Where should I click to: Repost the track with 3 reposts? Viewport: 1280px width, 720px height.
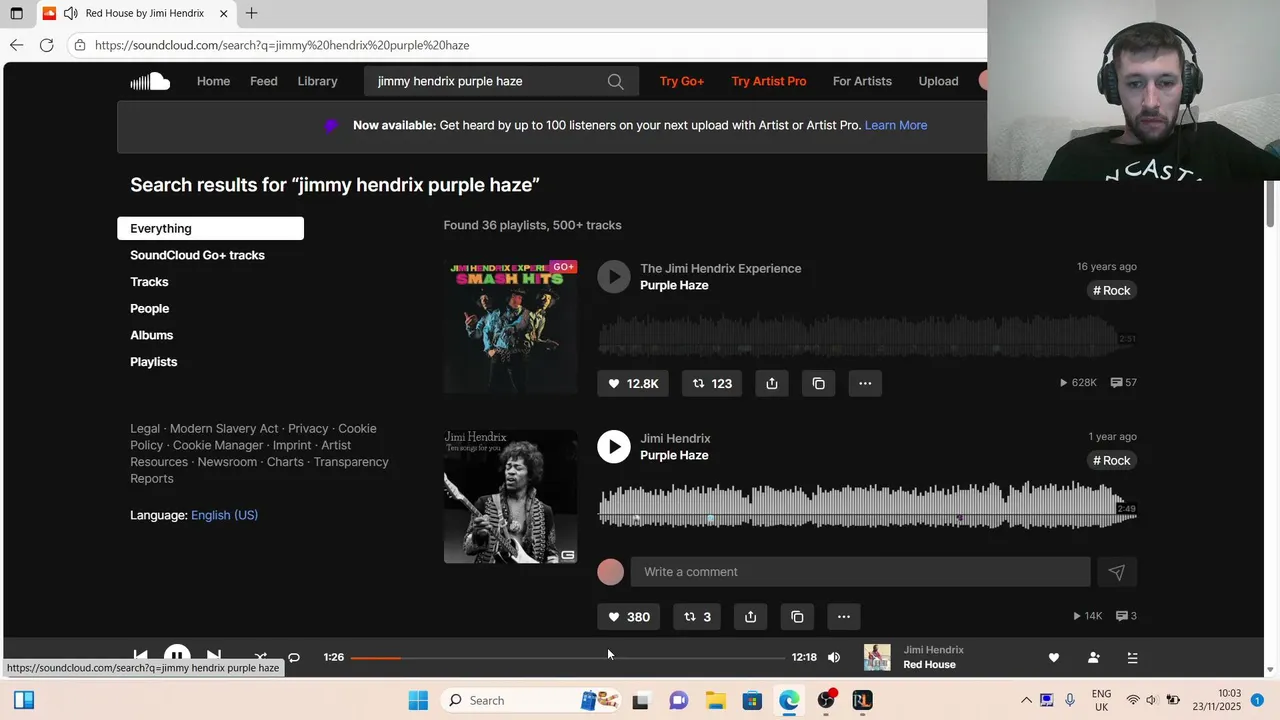pos(697,617)
